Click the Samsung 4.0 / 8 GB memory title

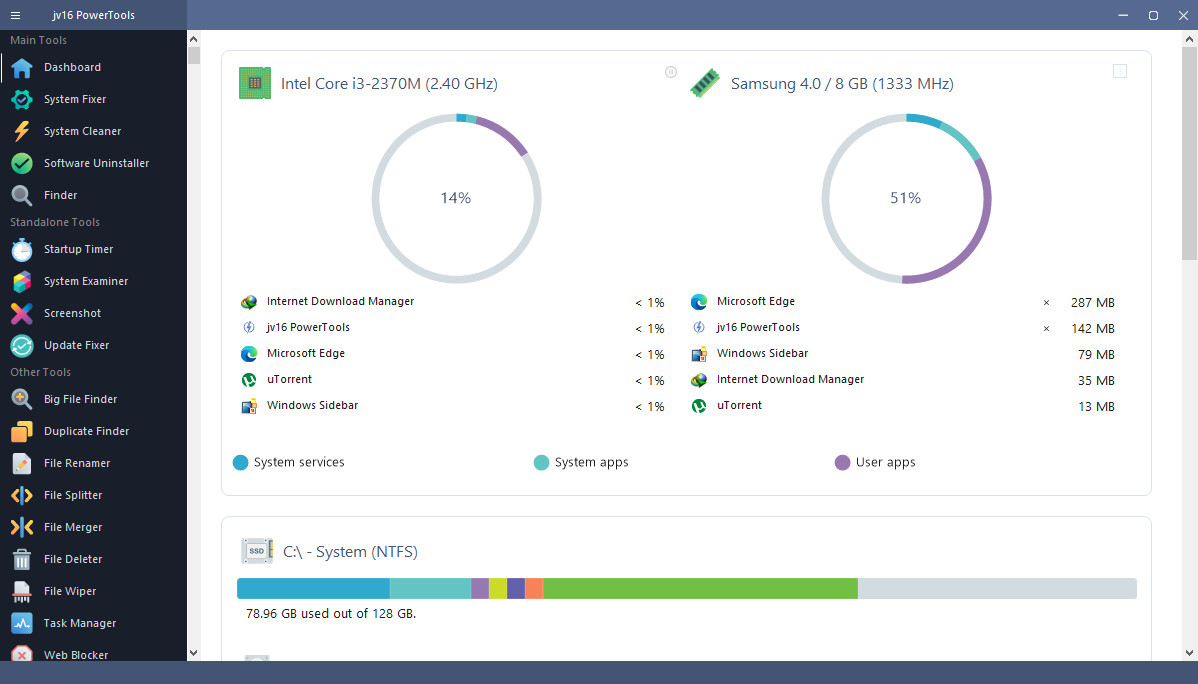842,84
